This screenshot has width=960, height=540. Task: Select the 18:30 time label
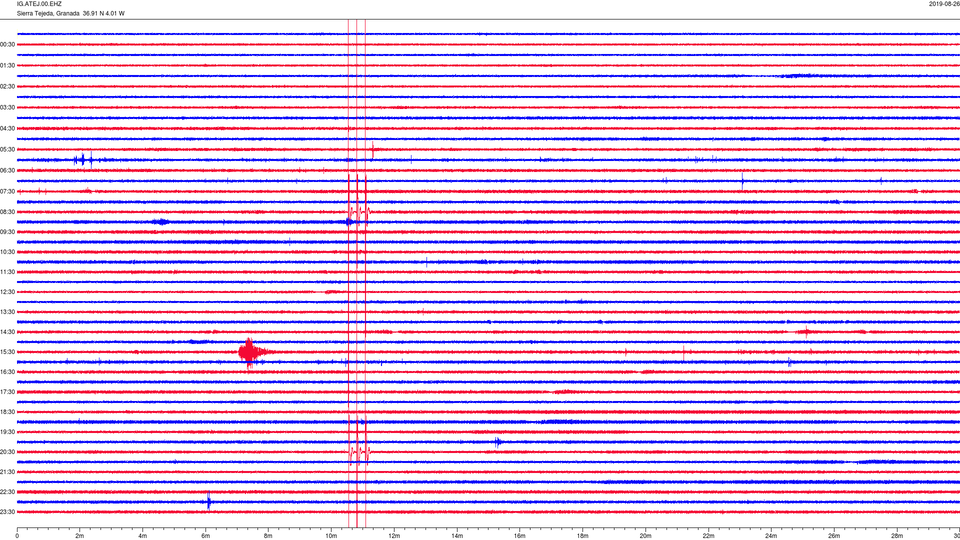pyautogui.click(x=7, y=412)
